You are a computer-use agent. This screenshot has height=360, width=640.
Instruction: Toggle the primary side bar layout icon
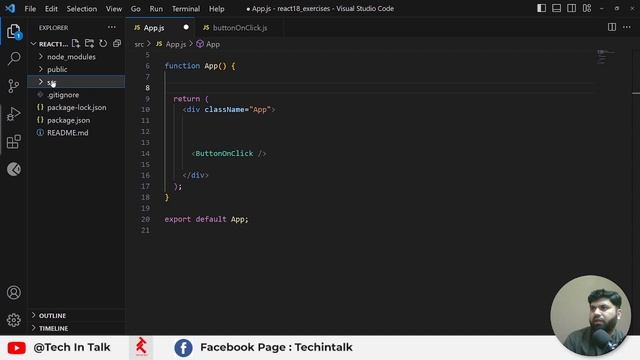(x=541, y=8)
